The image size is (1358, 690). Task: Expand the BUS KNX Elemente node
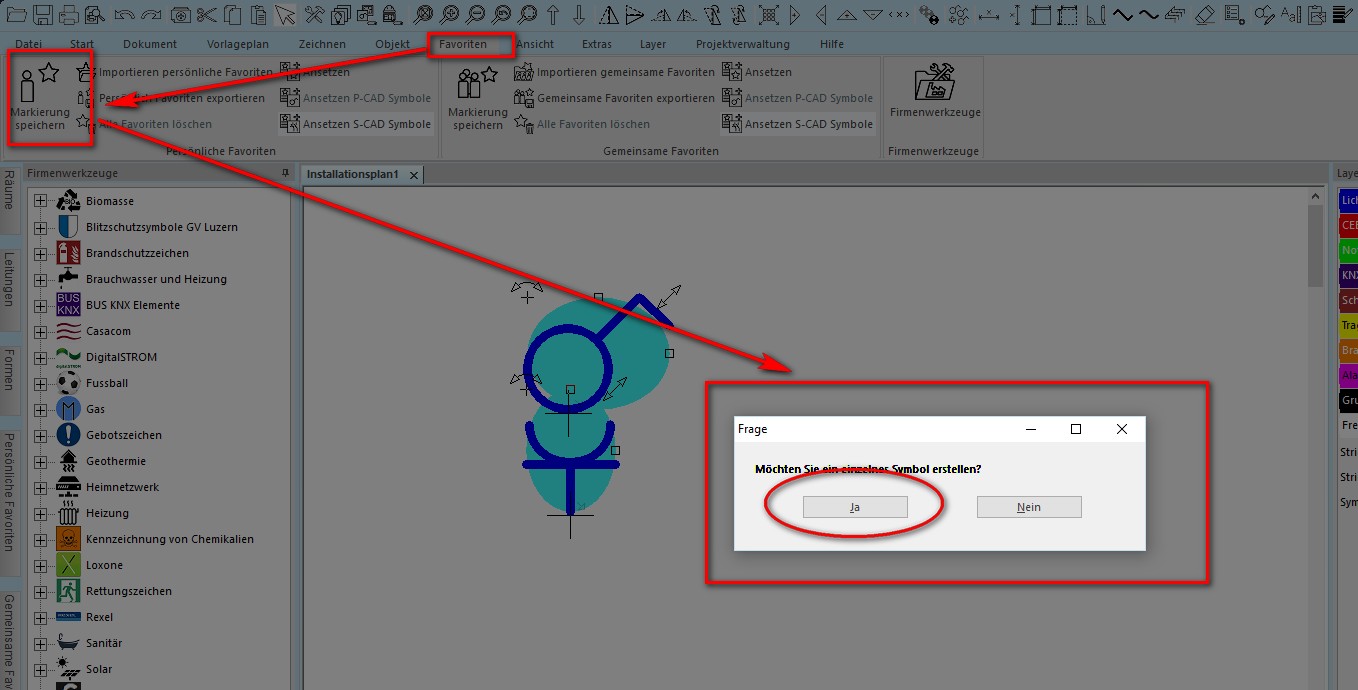[41, 305]
